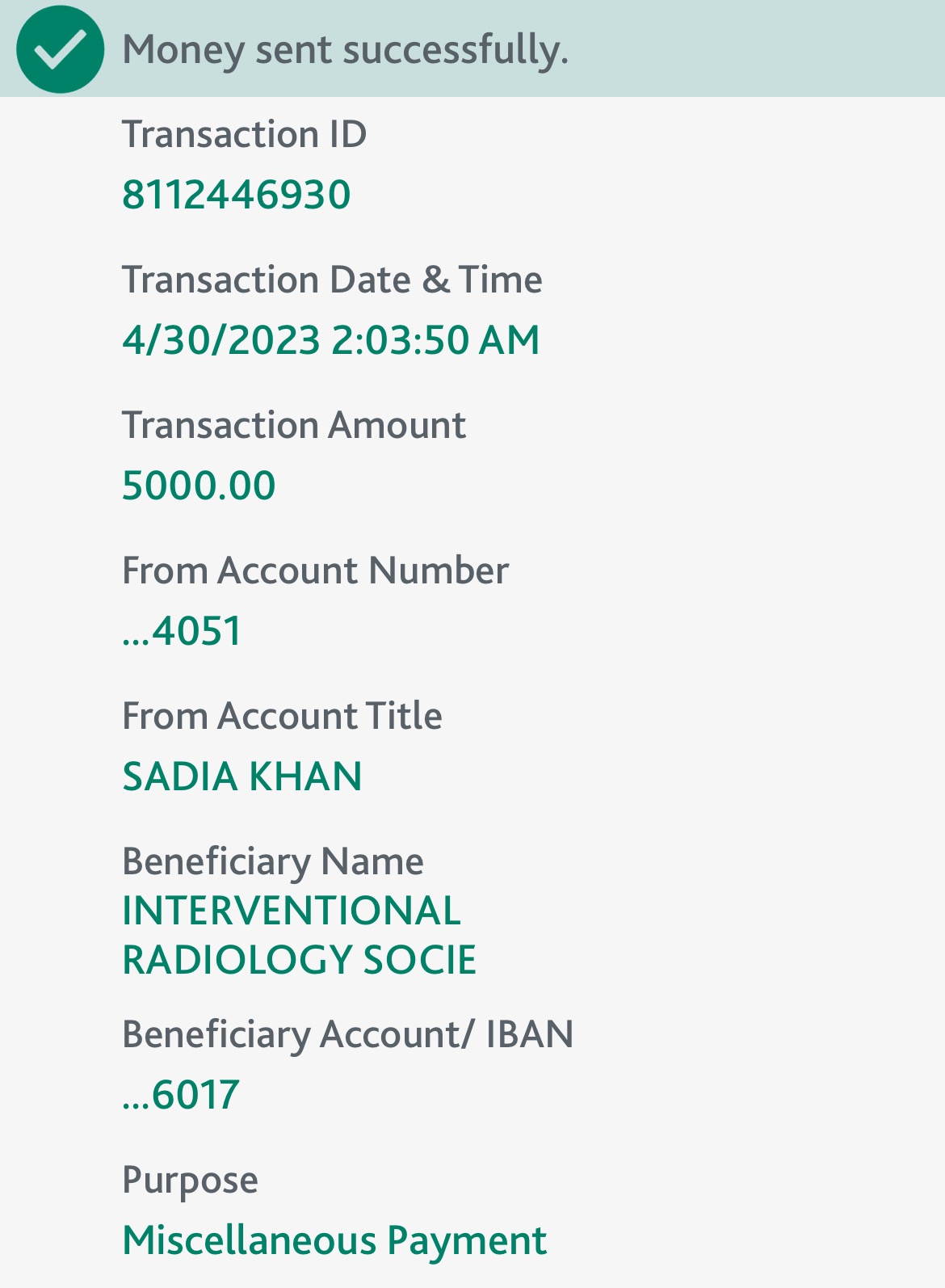The height and width of the screenshot is (1288, 945).
Task: Click the account title SADIA KHAN
Action: coord(242,777)
